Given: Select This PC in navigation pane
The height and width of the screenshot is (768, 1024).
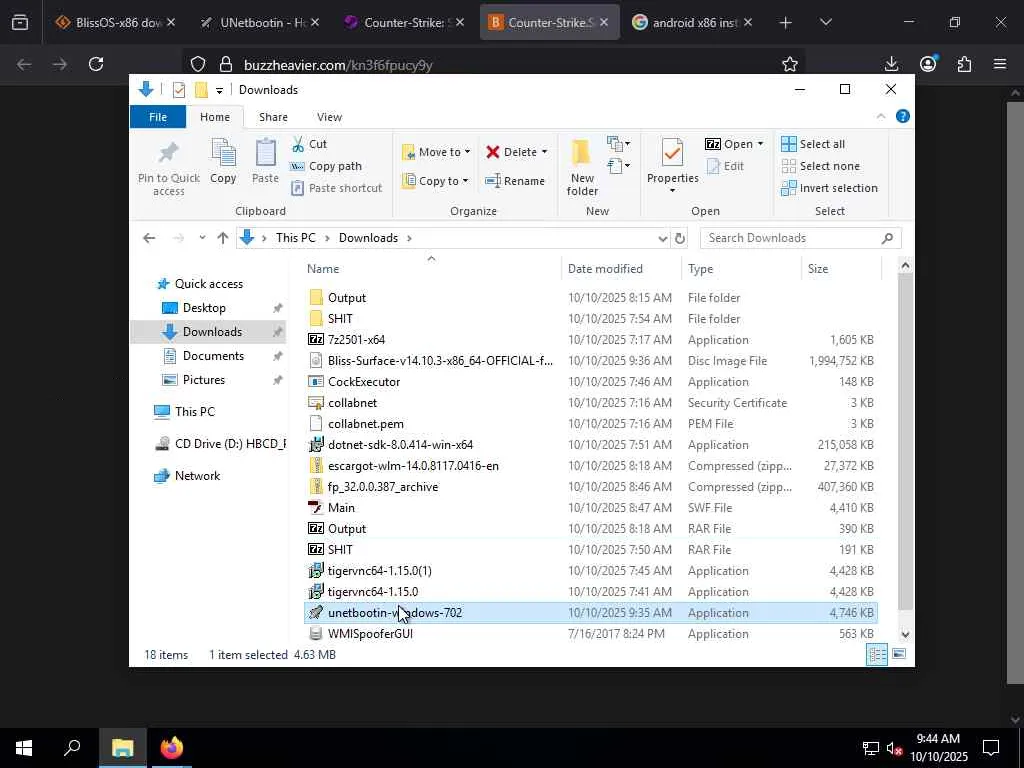Looking at the screenshot, I should tap(194, 411).
